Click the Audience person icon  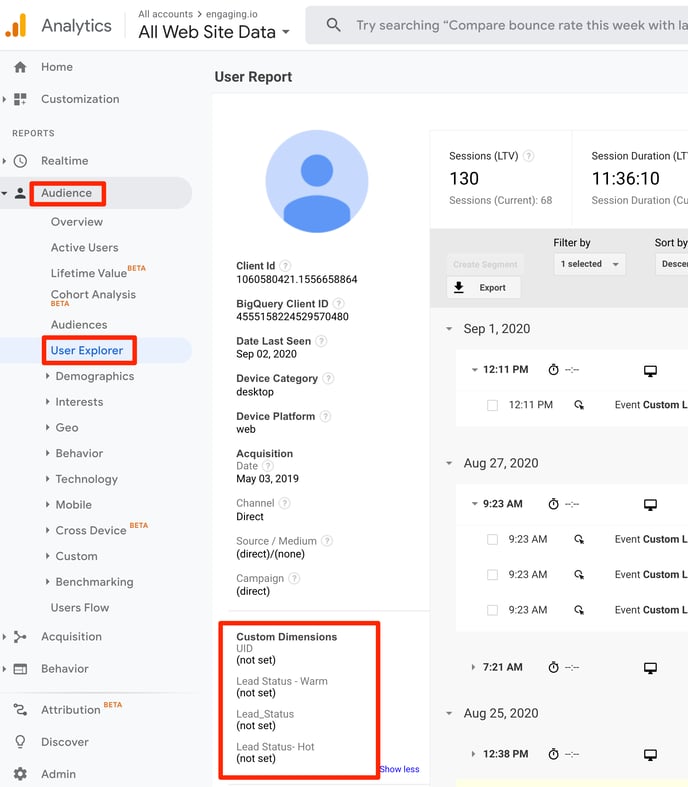click(20, 193)
